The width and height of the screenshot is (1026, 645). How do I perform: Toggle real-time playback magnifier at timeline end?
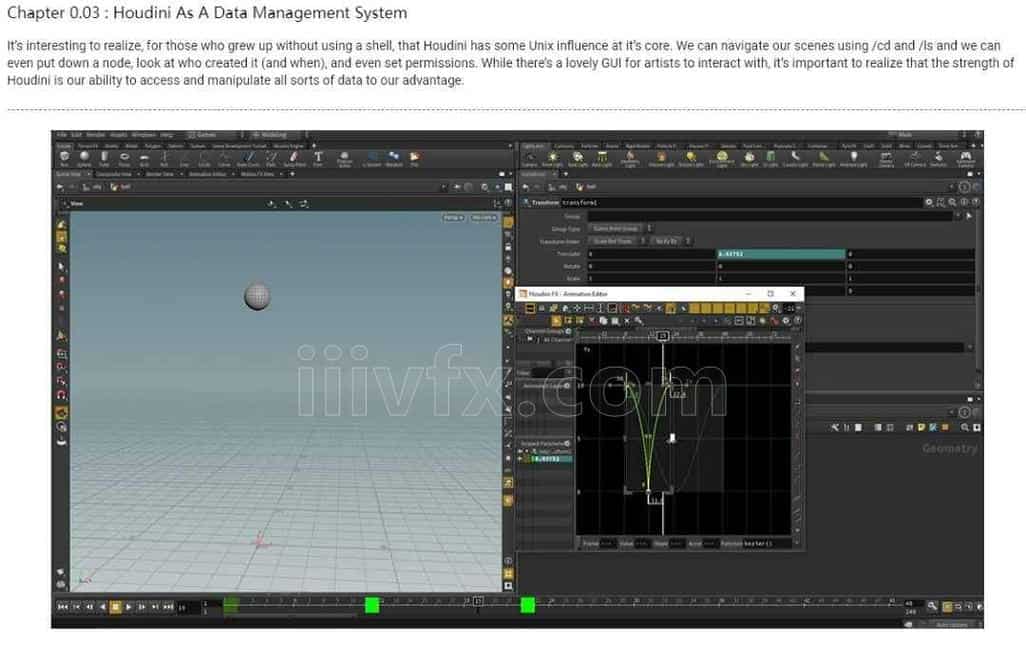click(x=932, y=606)
